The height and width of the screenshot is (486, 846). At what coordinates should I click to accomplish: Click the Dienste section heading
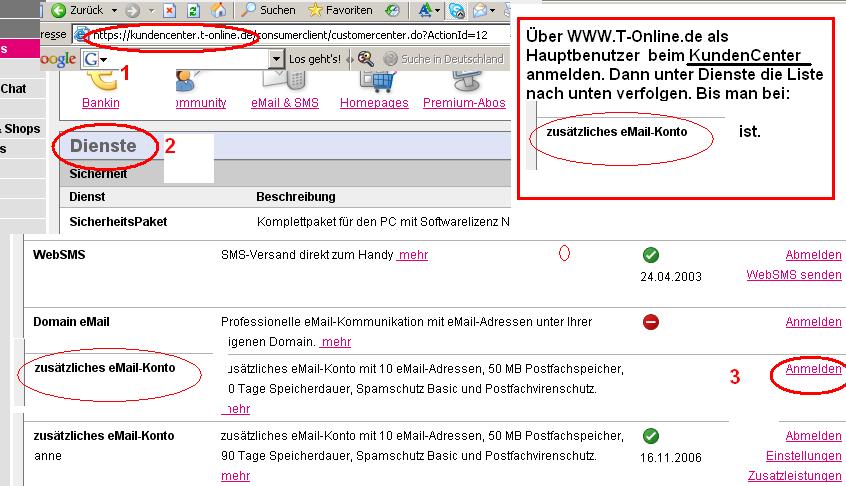(x=103, y=146)
